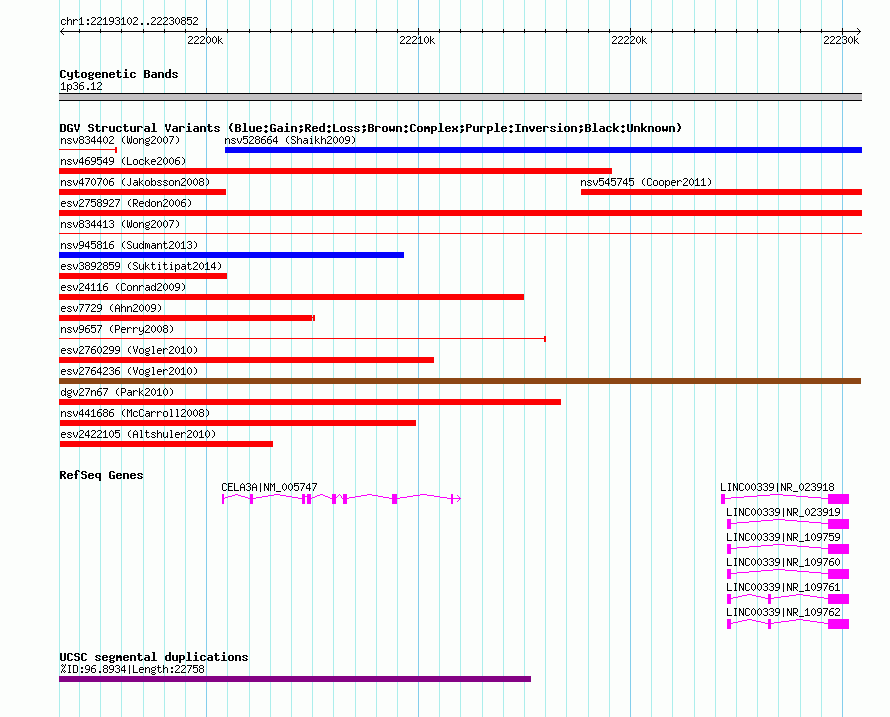Click the esv2422105 (Altshuler2010) label

point(138,434)
